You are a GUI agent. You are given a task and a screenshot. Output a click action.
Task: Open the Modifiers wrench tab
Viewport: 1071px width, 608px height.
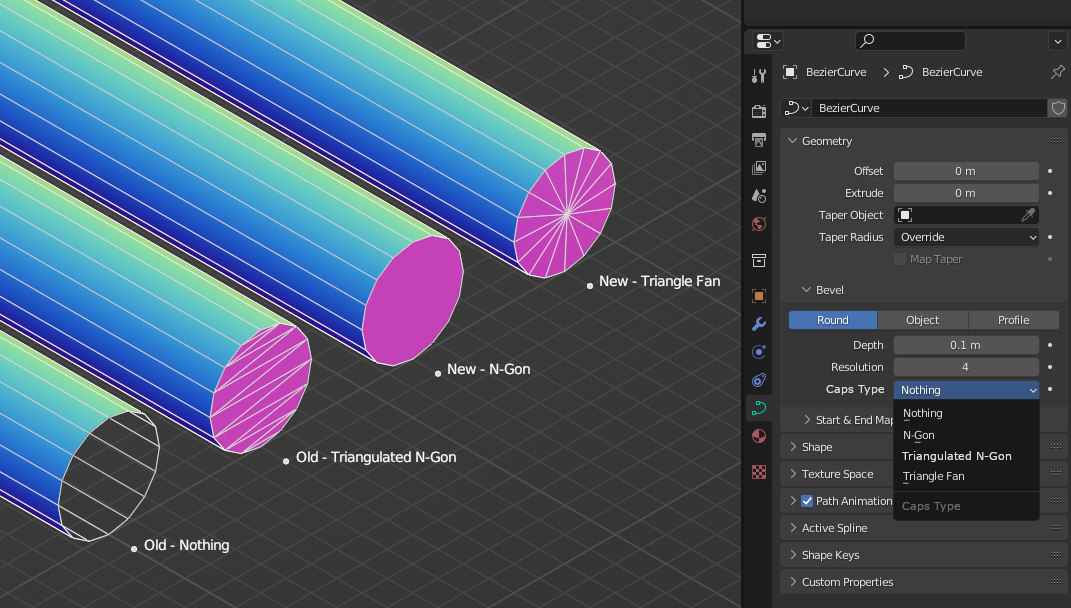758,324
